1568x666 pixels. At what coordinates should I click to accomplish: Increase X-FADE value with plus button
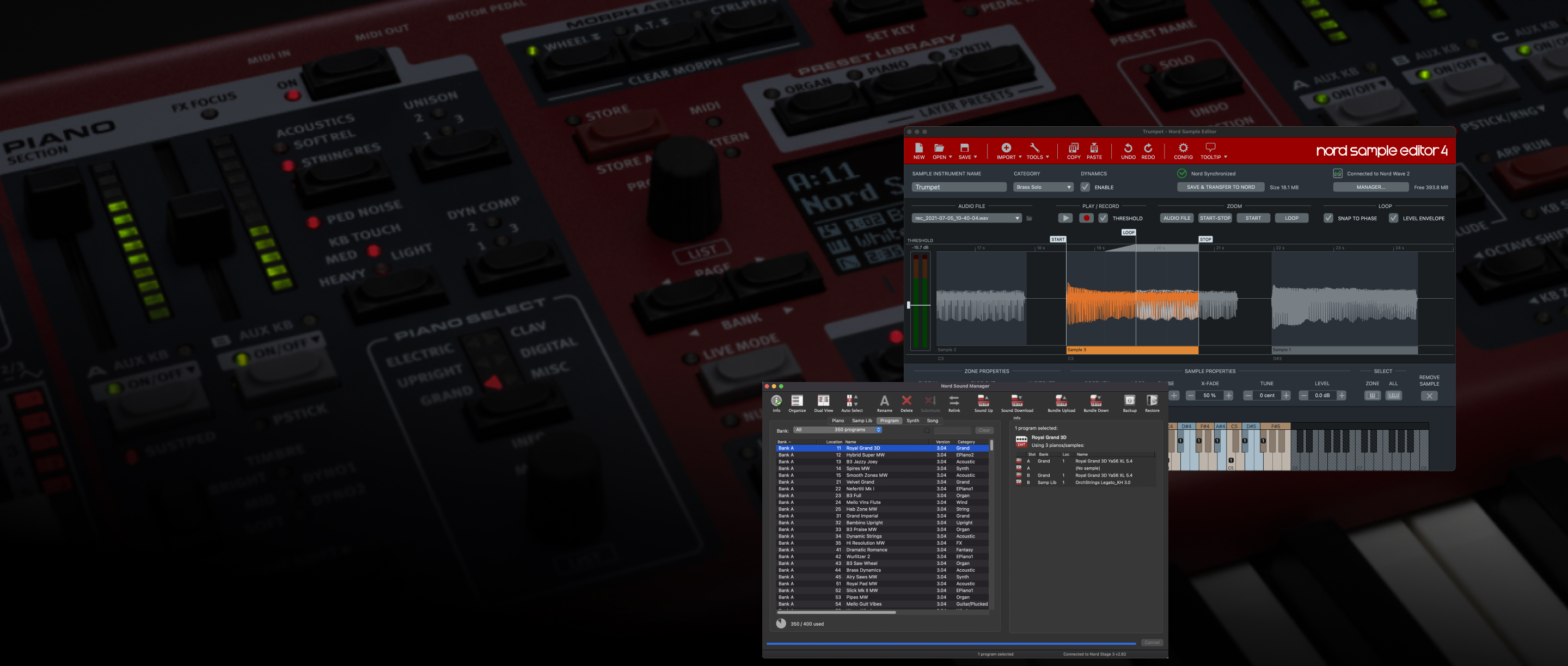point(1228,396)
